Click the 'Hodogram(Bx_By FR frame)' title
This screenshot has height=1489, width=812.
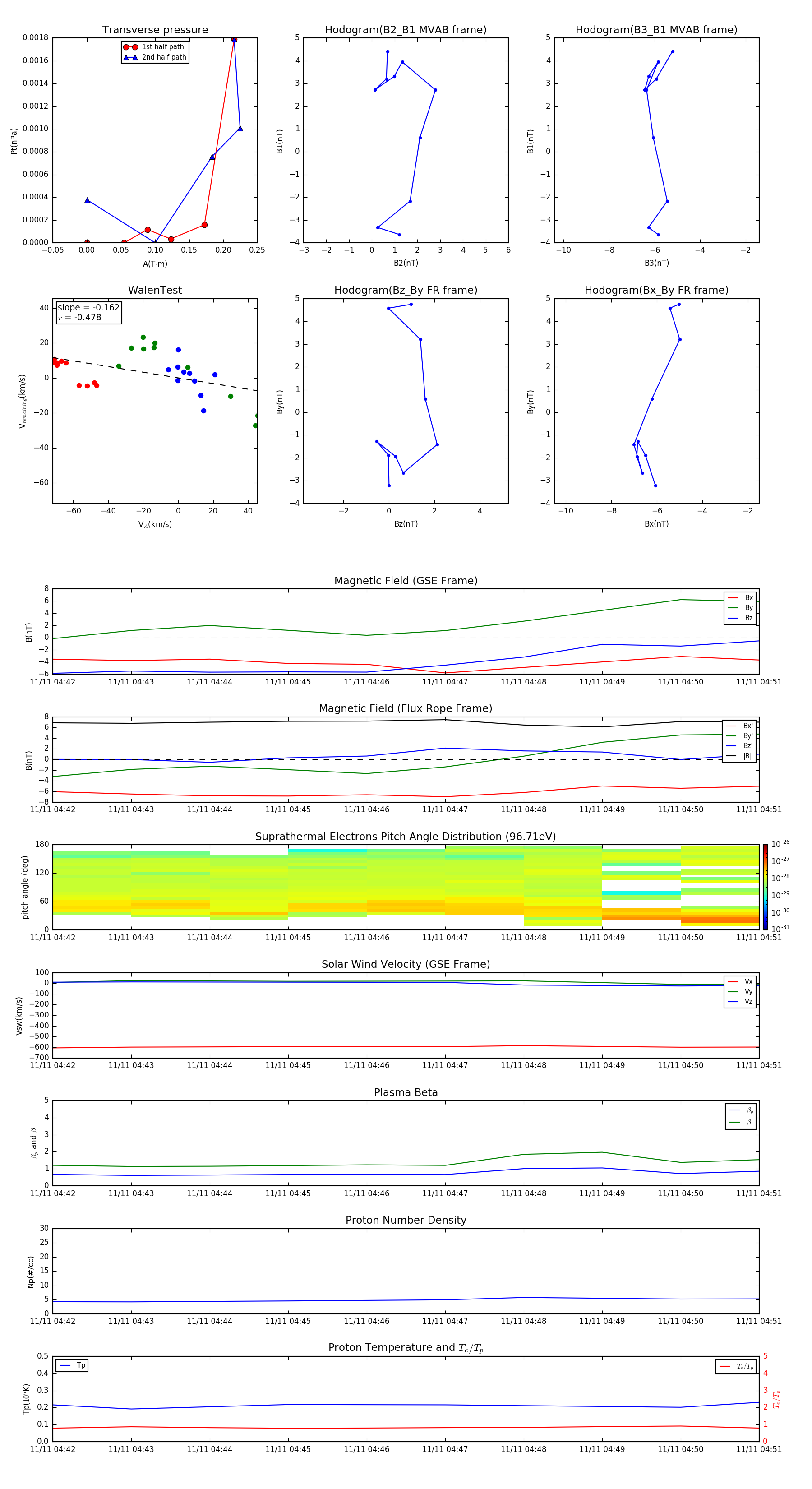(x=656, y=290)
